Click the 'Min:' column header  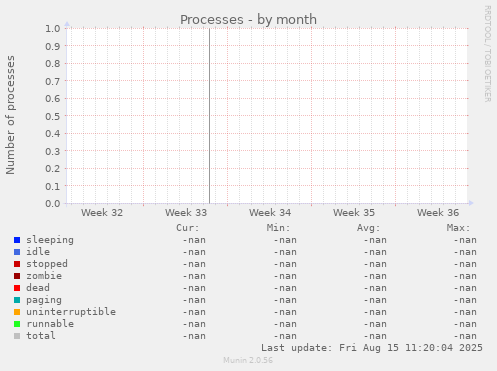[278, 228]
